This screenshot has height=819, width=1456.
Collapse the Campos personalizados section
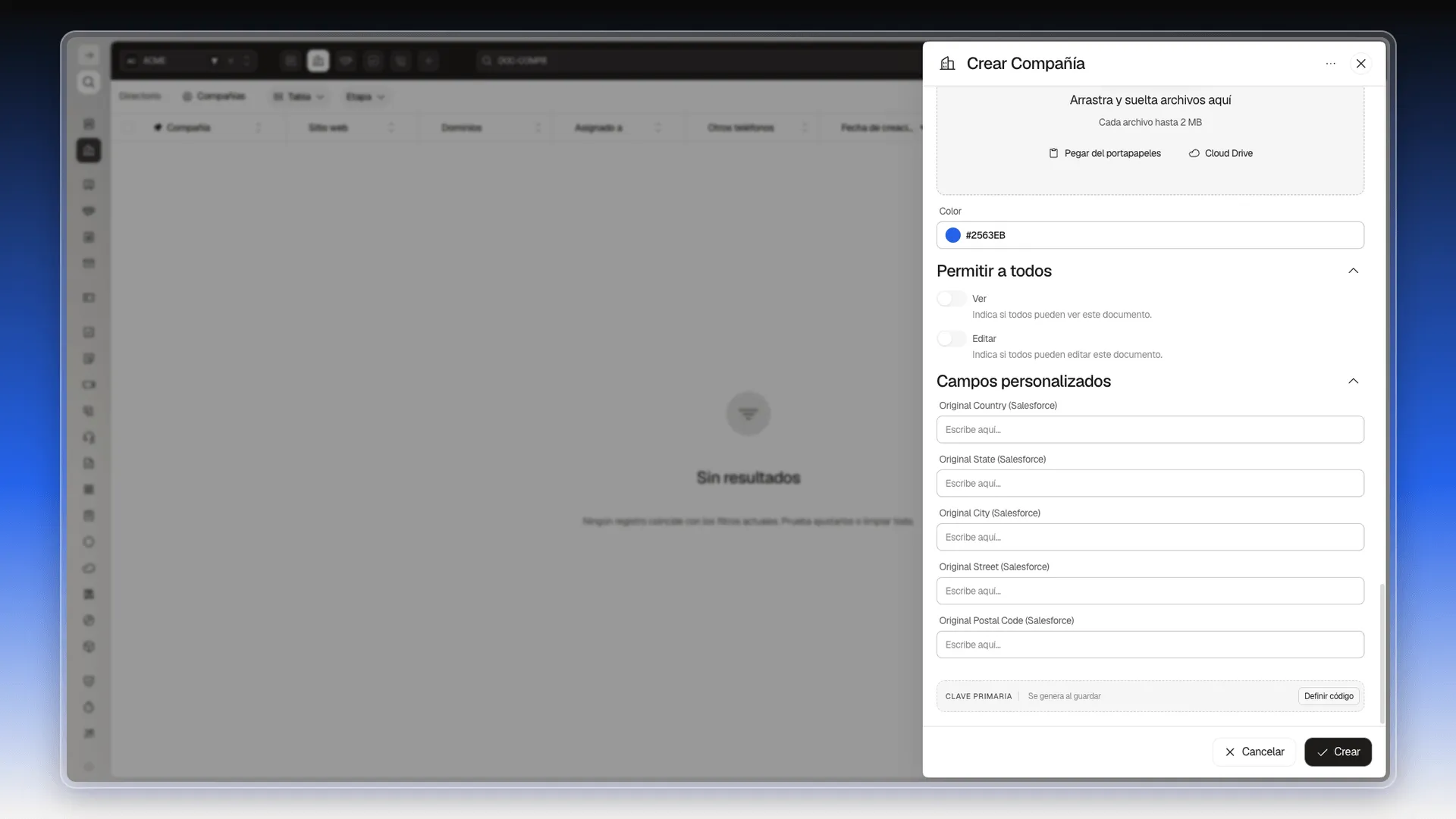point(1354,381)
